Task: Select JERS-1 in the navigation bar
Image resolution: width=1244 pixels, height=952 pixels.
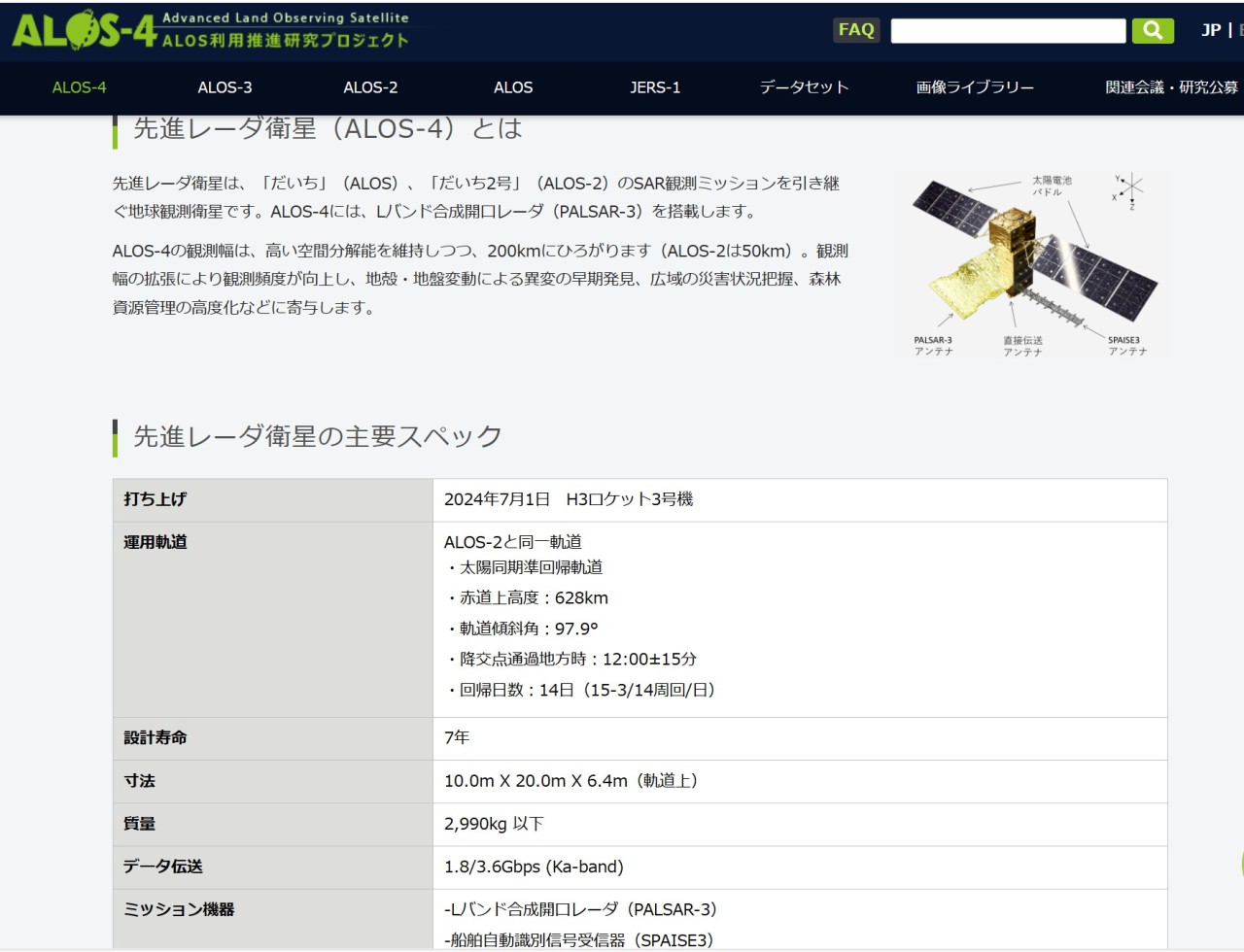Action: click(x=655, y=87)
